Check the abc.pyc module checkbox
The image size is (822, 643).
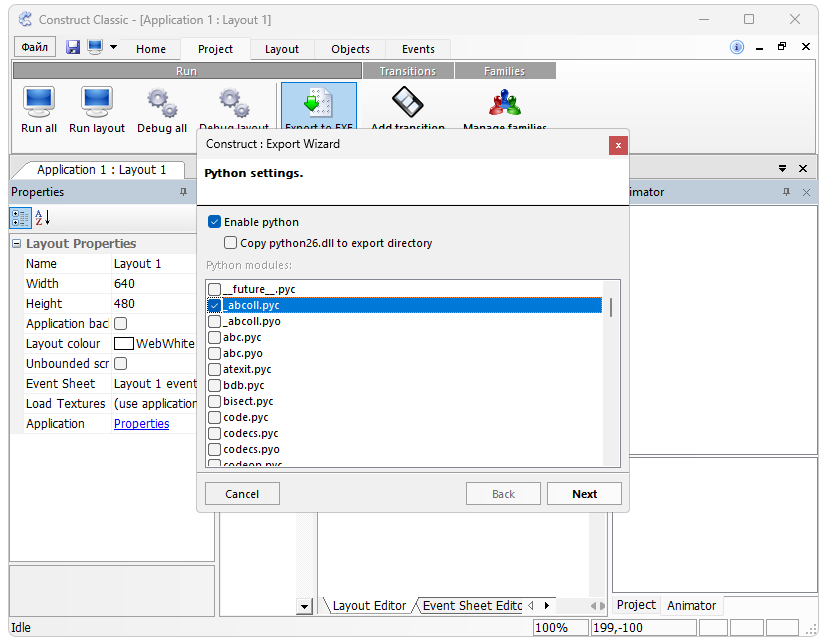(215, 338)
